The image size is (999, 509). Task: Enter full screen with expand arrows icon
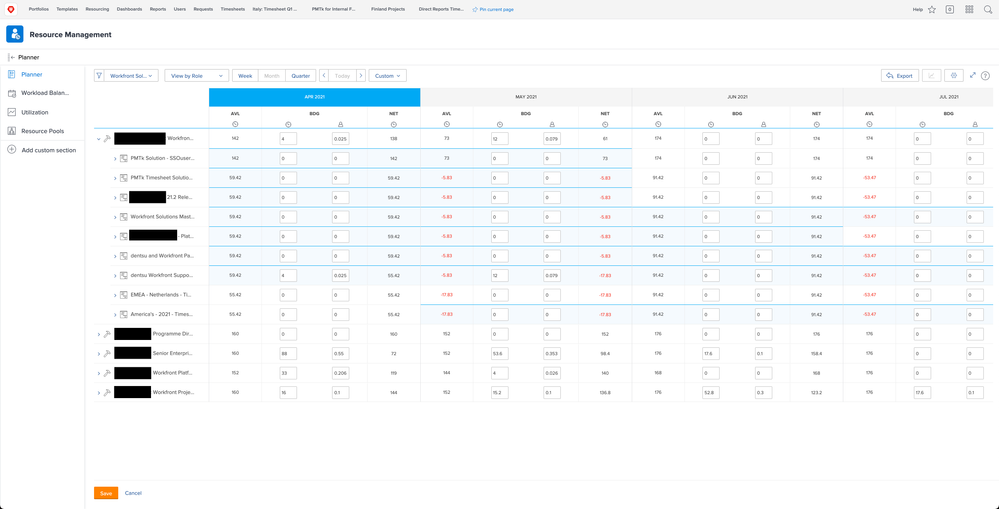(x=972, y=76)
